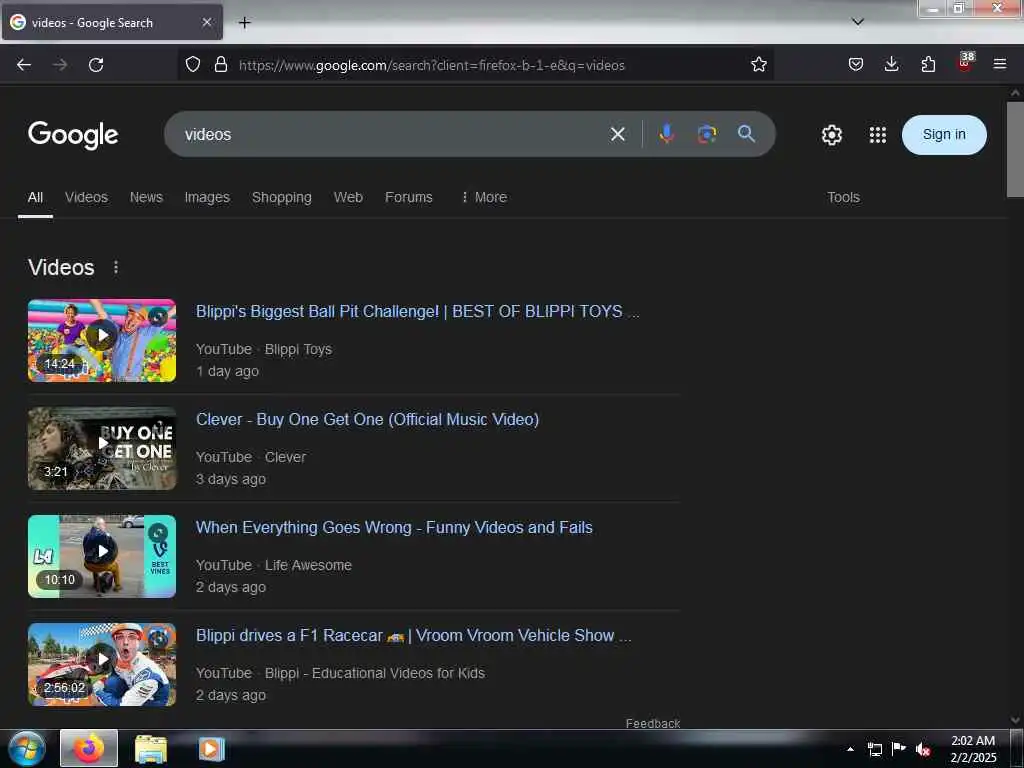Search by image using Google Lens
1024x768 pixels.
(707, 134)
